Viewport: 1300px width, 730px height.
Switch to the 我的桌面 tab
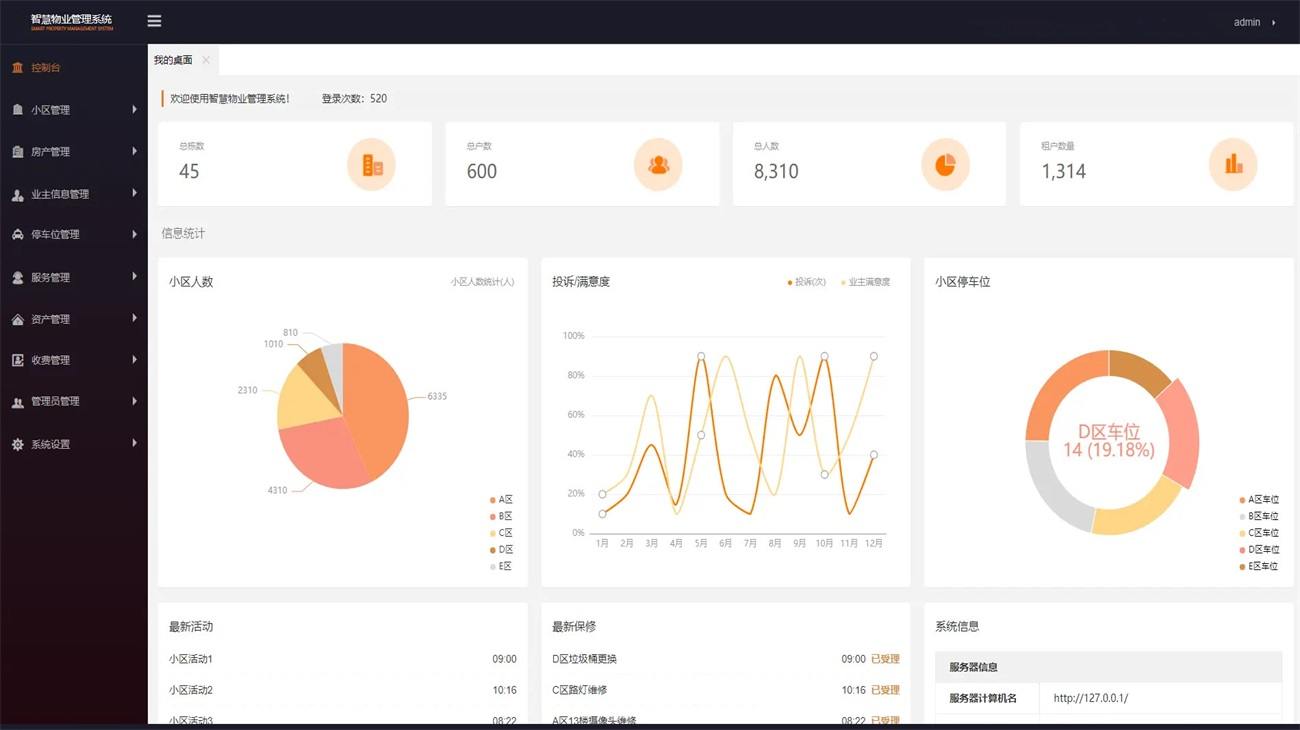[x=172, y=59]
